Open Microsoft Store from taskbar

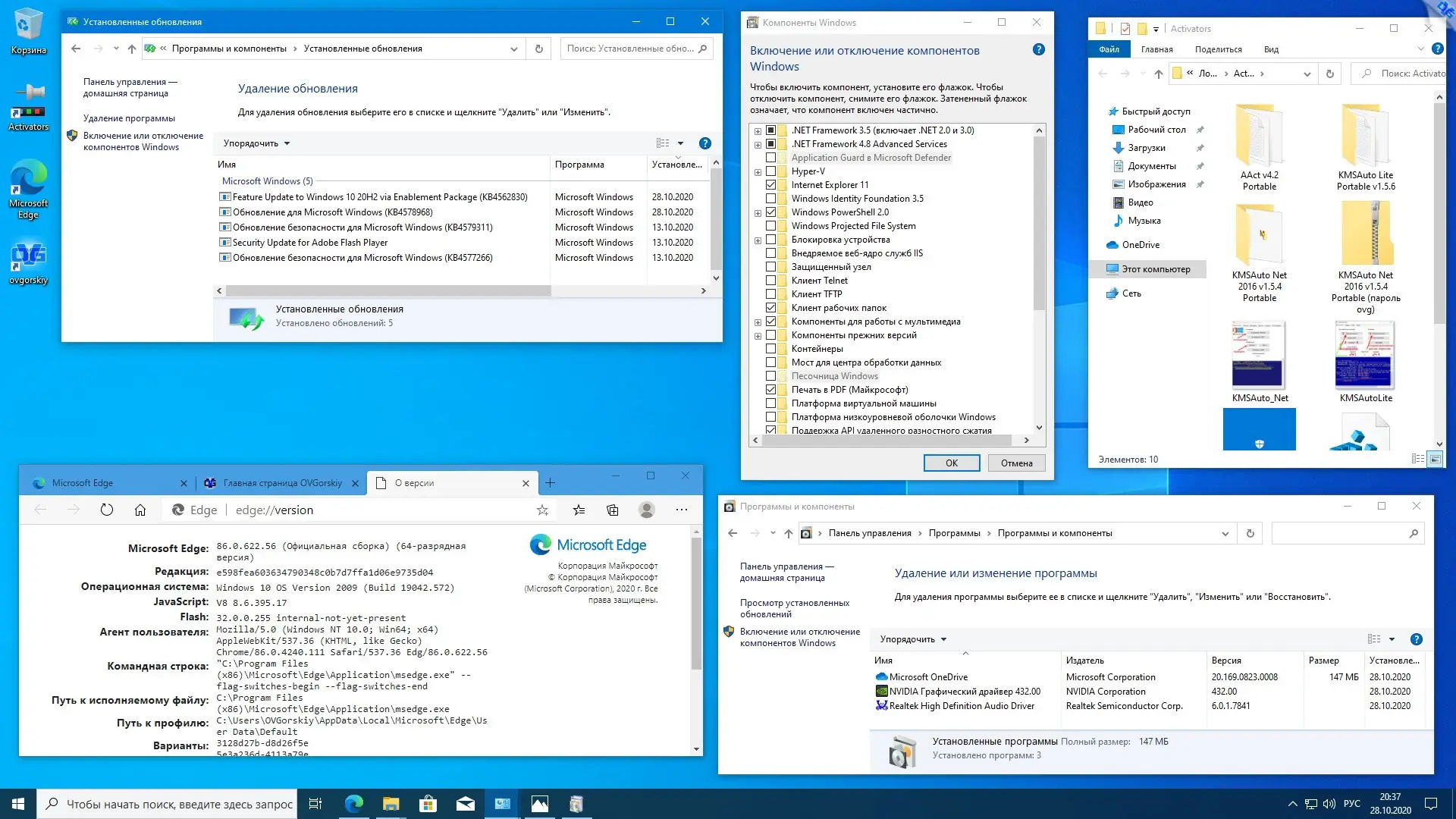428,804
